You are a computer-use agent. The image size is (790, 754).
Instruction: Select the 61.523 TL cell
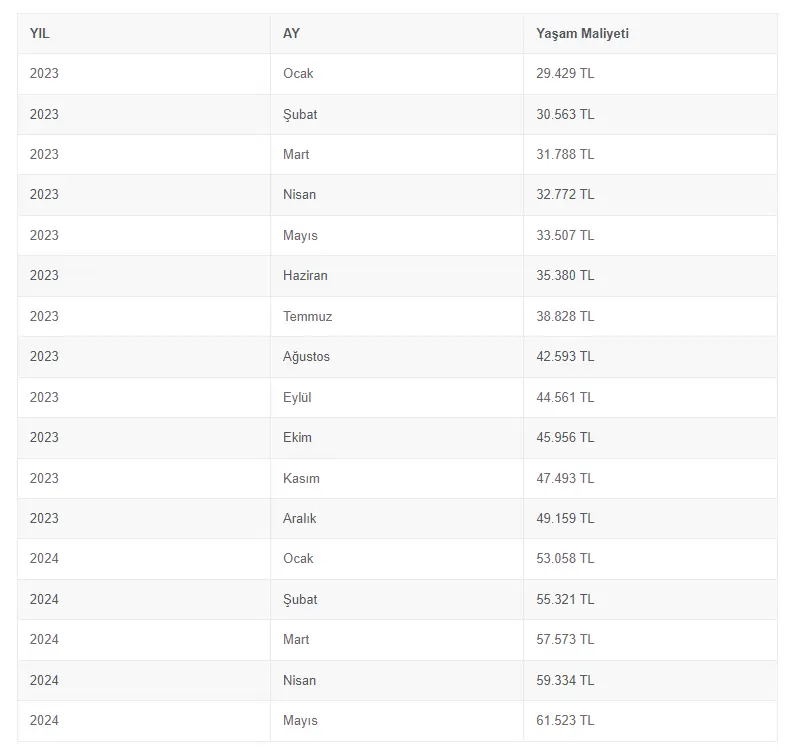tap(565, 720)
